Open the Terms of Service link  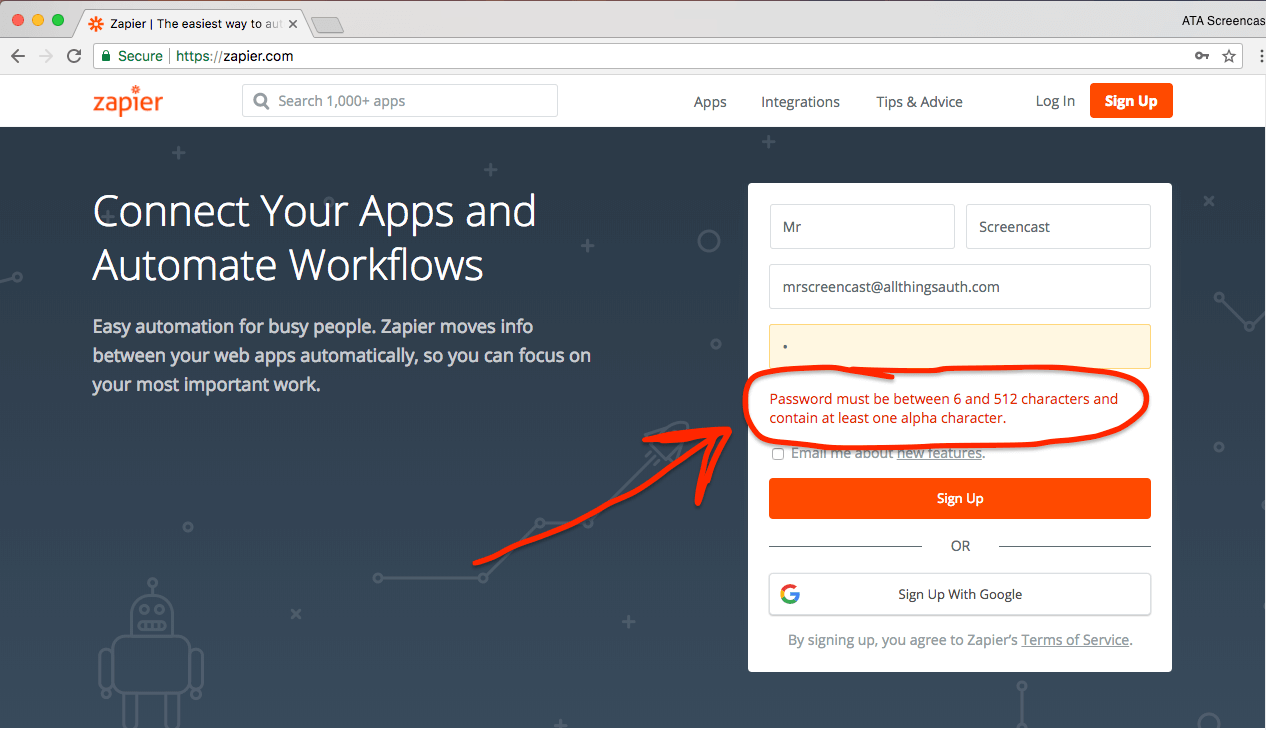point(1075,640)
